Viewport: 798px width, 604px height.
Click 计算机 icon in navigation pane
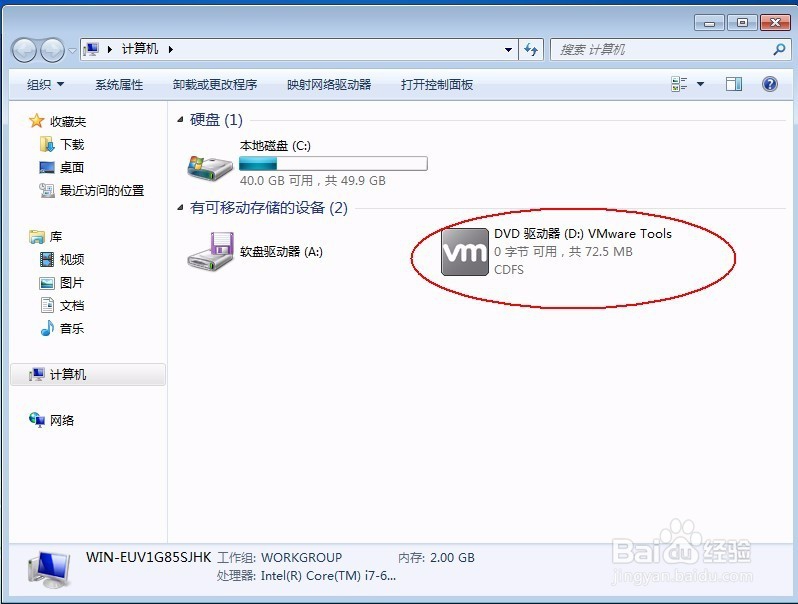[x=37, y=375]
